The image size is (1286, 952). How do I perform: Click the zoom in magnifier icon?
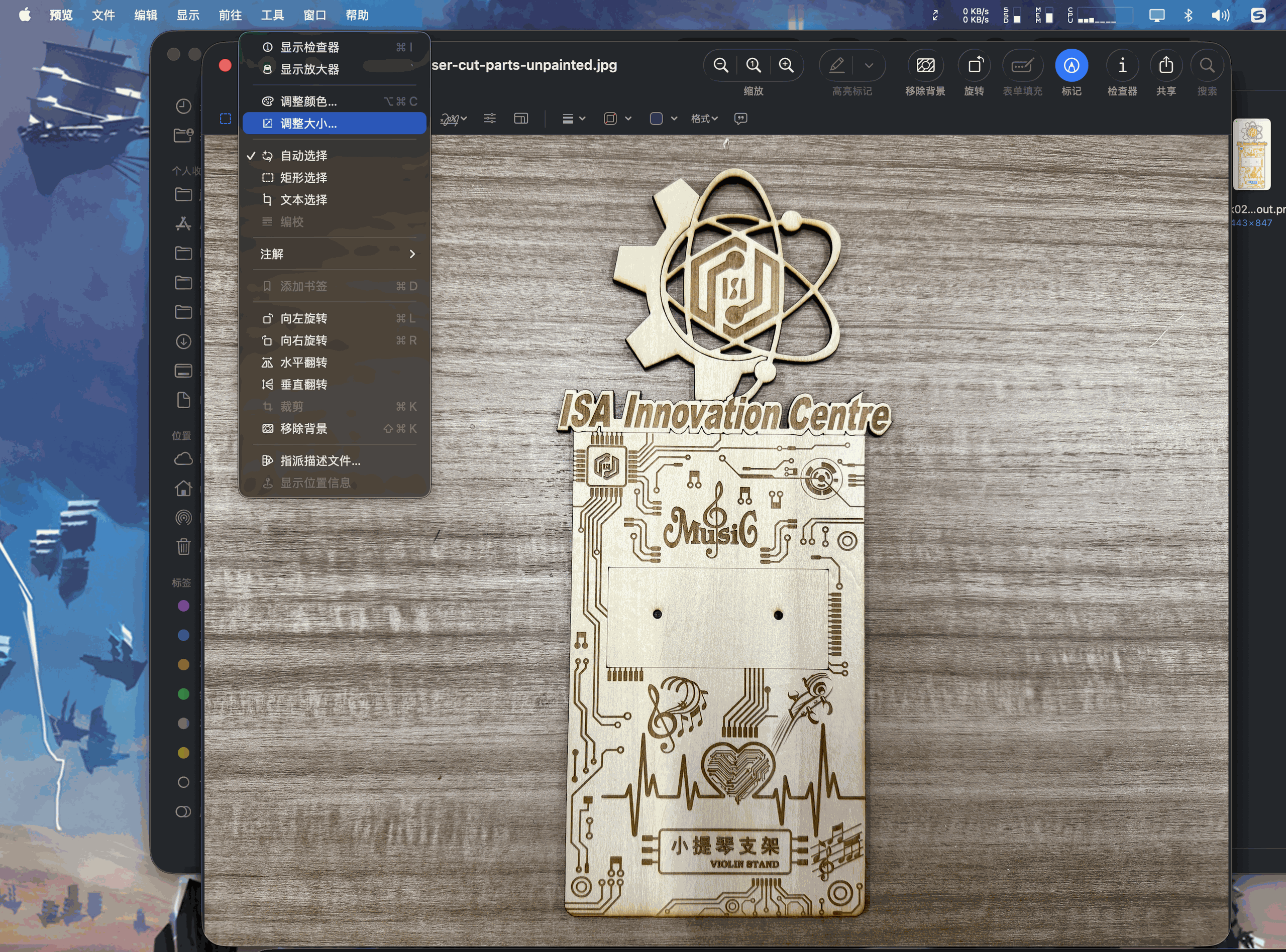tap(786, 65)
